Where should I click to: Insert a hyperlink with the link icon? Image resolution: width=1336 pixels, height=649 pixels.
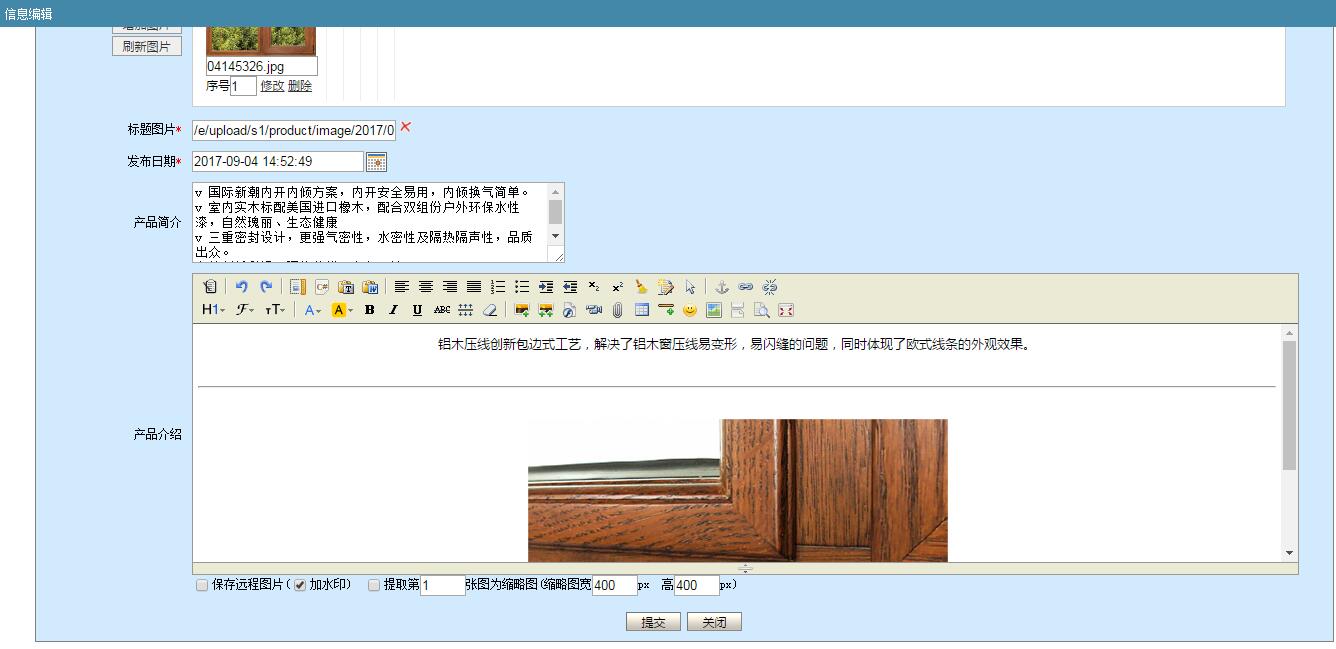(x=746, y=287)
